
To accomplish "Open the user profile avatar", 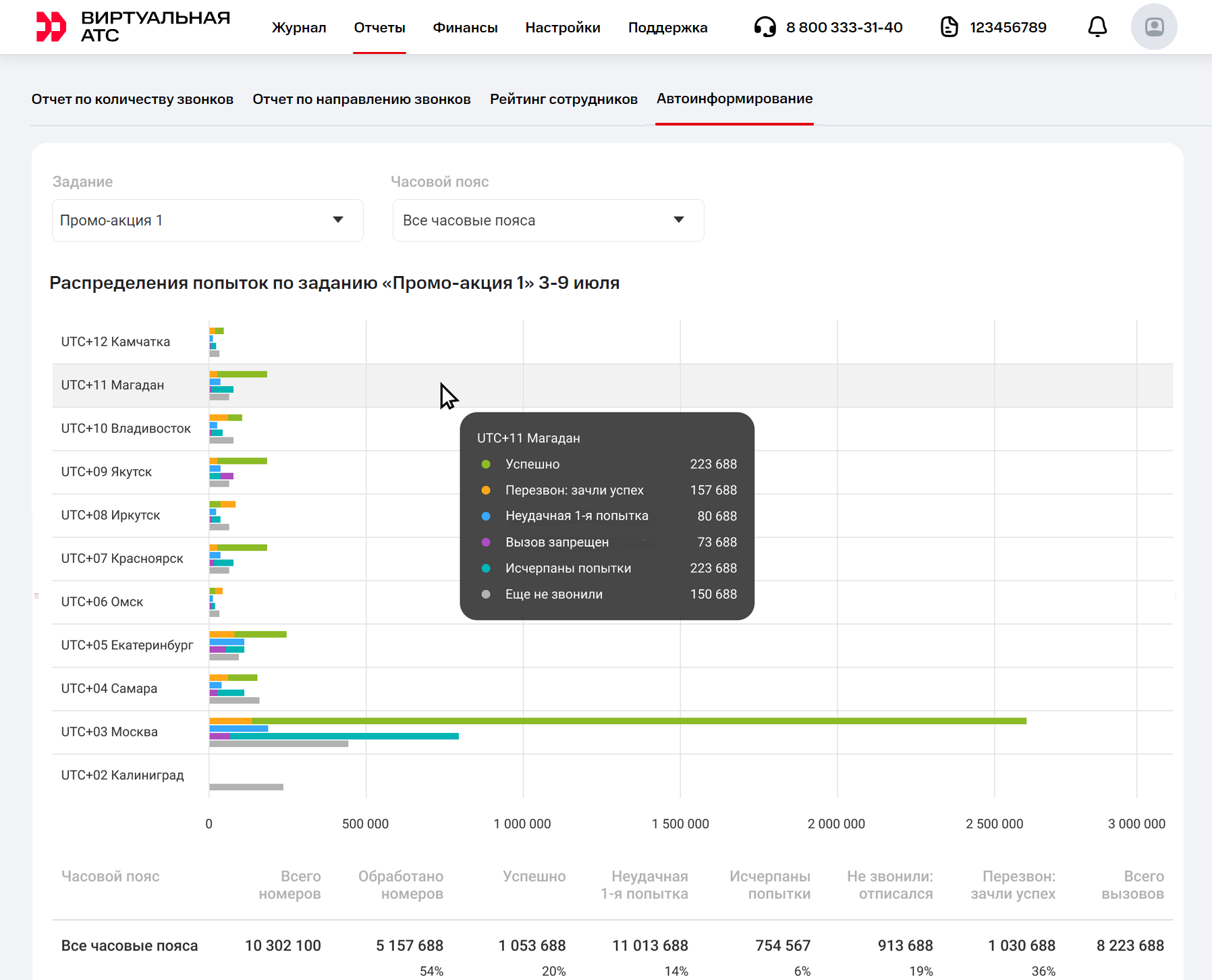I will (x=1154, y=27).
